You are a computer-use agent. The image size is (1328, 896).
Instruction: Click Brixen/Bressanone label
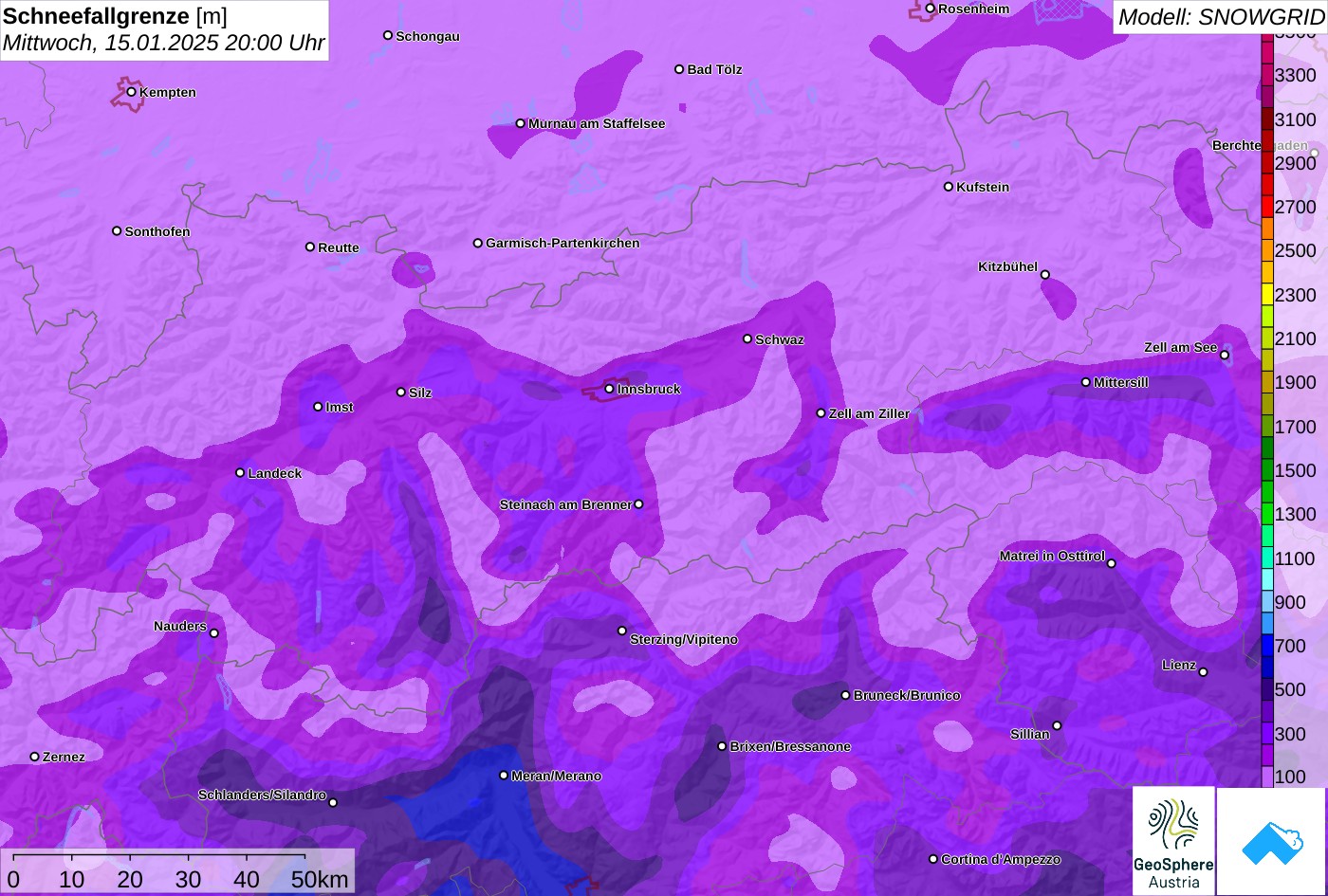point(790,746)
